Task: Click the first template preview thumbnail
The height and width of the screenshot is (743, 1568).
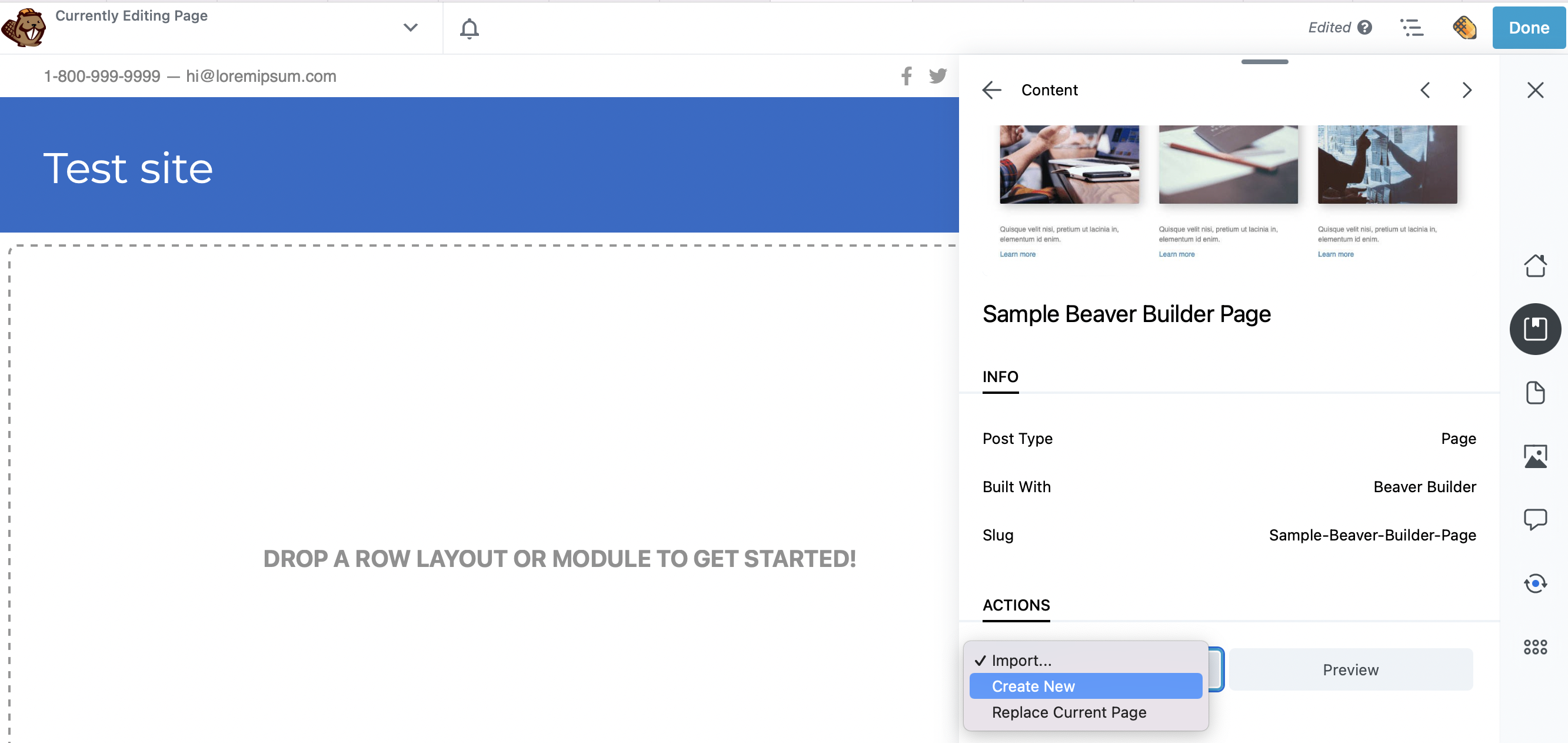Action: pos(1069,164)
